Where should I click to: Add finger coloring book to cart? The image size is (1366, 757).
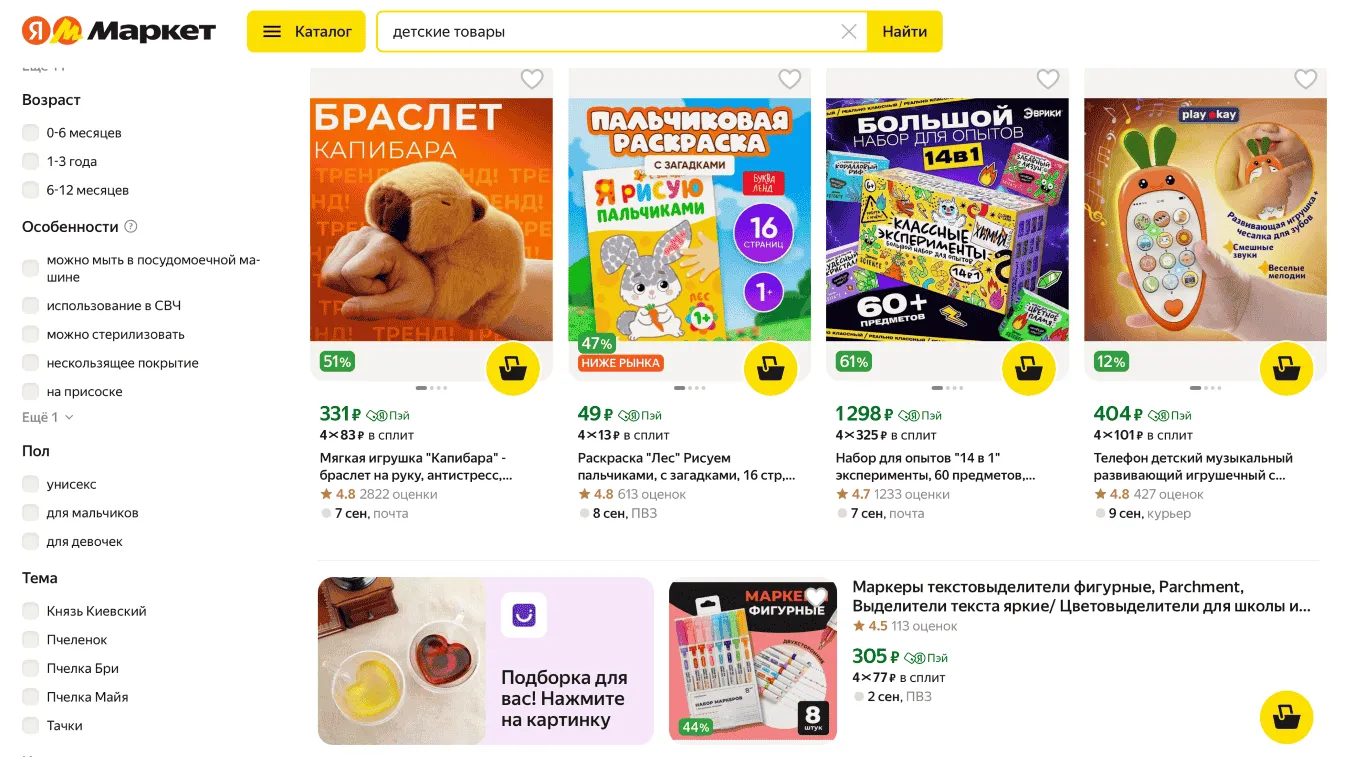coord(771,369)
